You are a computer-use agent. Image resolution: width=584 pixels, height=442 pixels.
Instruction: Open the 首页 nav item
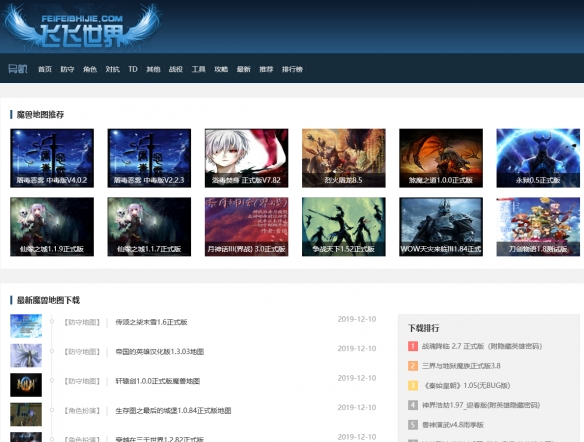coord(45,69)
